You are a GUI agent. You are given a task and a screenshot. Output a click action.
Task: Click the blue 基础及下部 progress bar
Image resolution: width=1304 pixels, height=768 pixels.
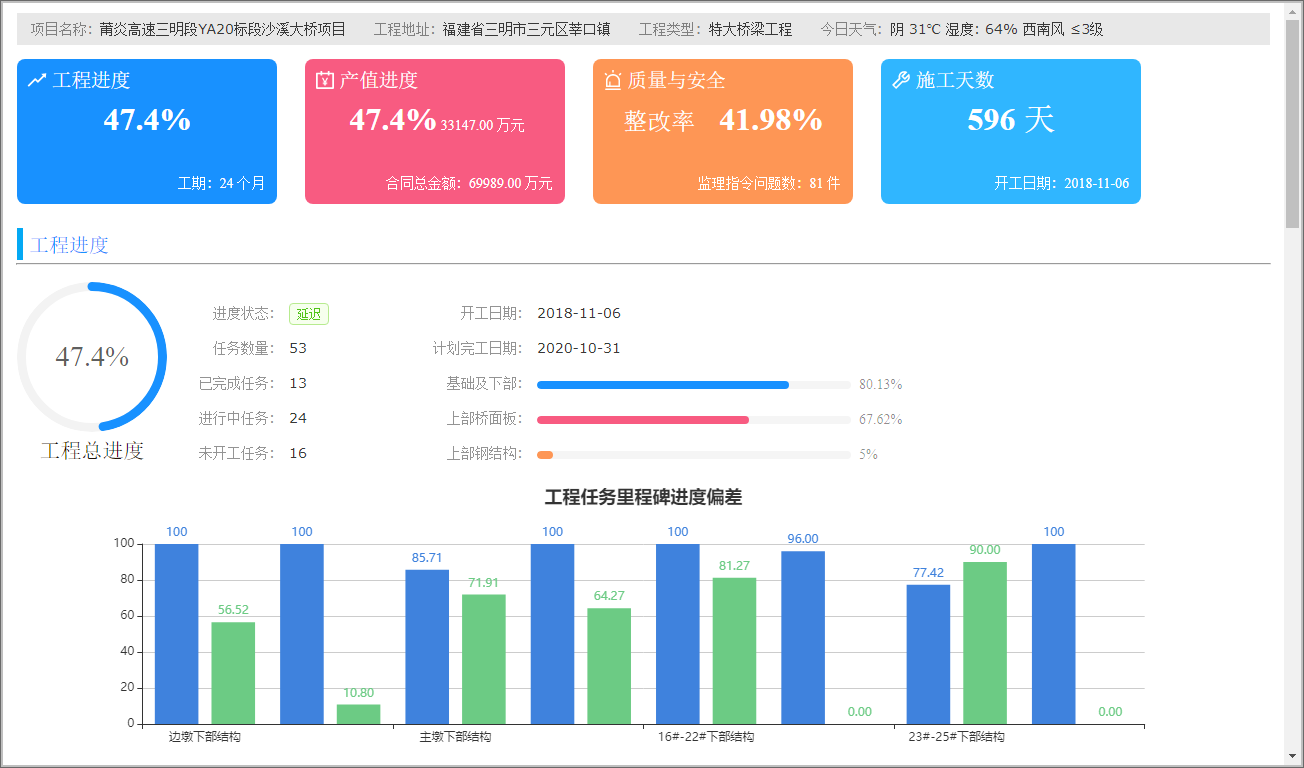pyautogui.click(x=662, y=384)
